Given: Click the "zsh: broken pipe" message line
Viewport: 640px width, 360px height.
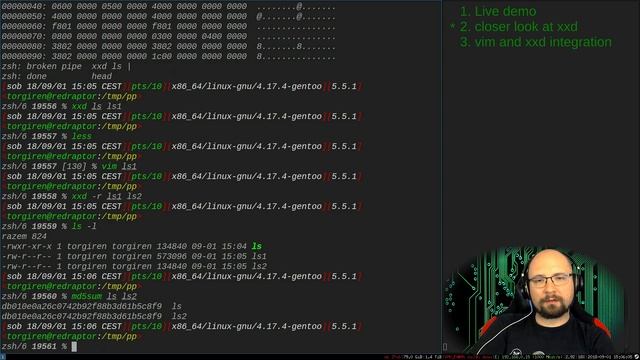Looking at the screenshot, I should point(66,67).
